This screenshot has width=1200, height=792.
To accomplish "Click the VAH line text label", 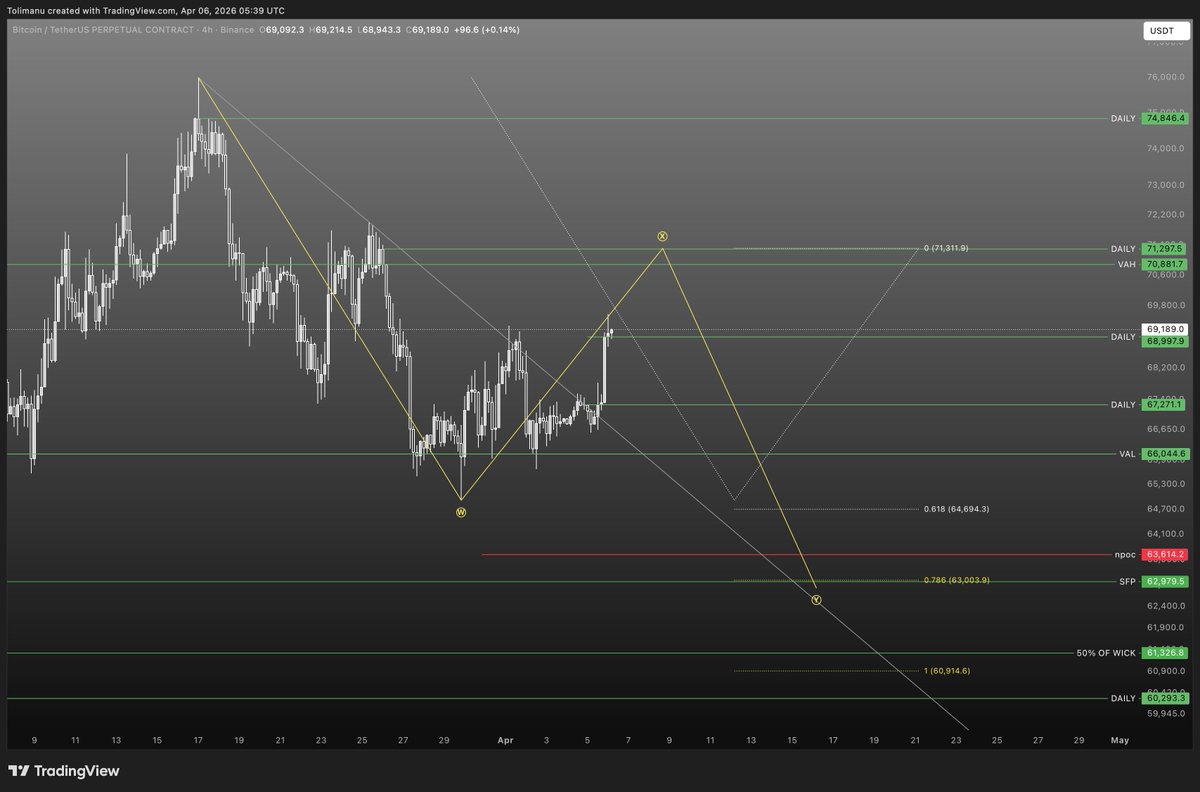I will coord(1127,264).
